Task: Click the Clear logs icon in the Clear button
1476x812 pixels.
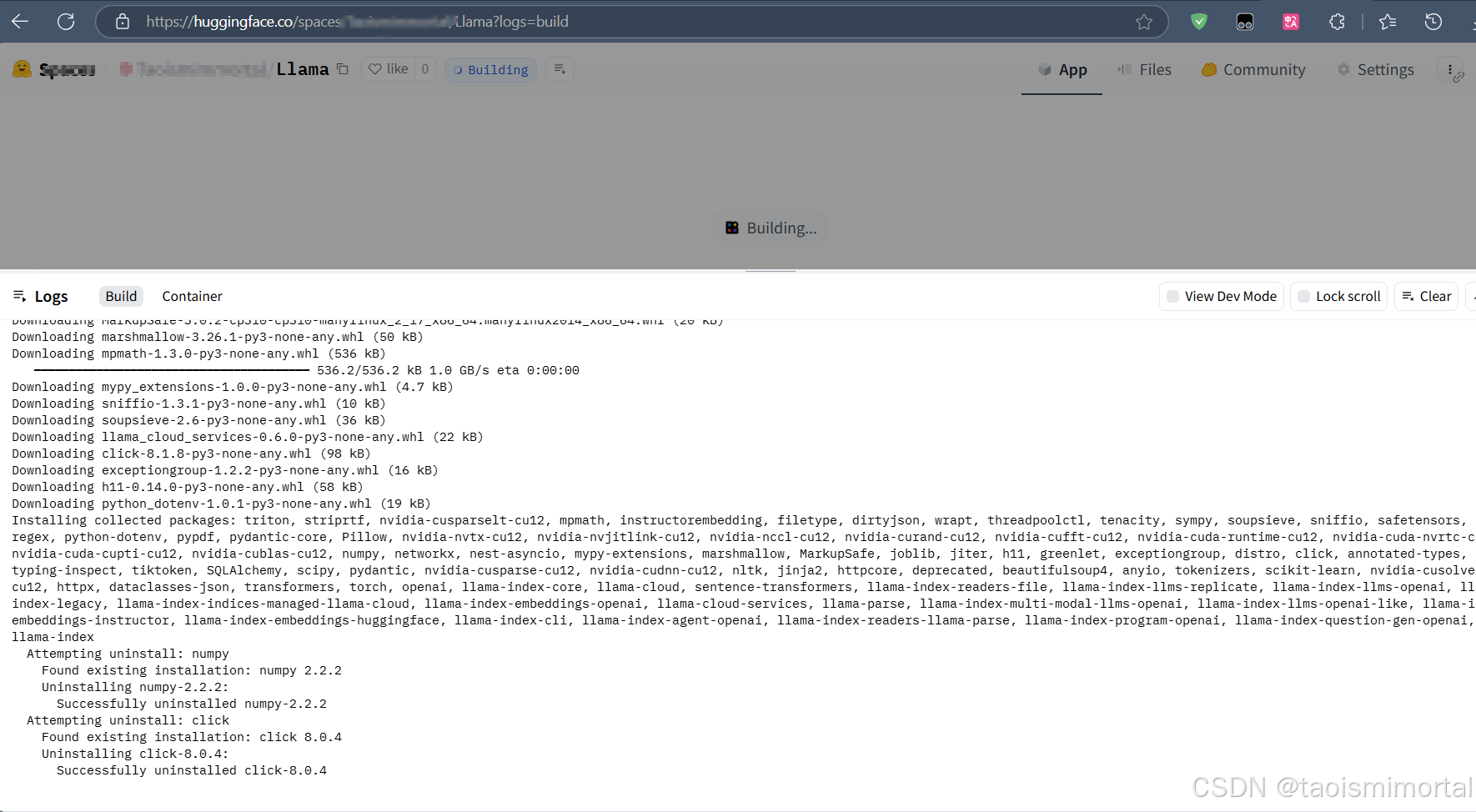Action: [1410, 296]
